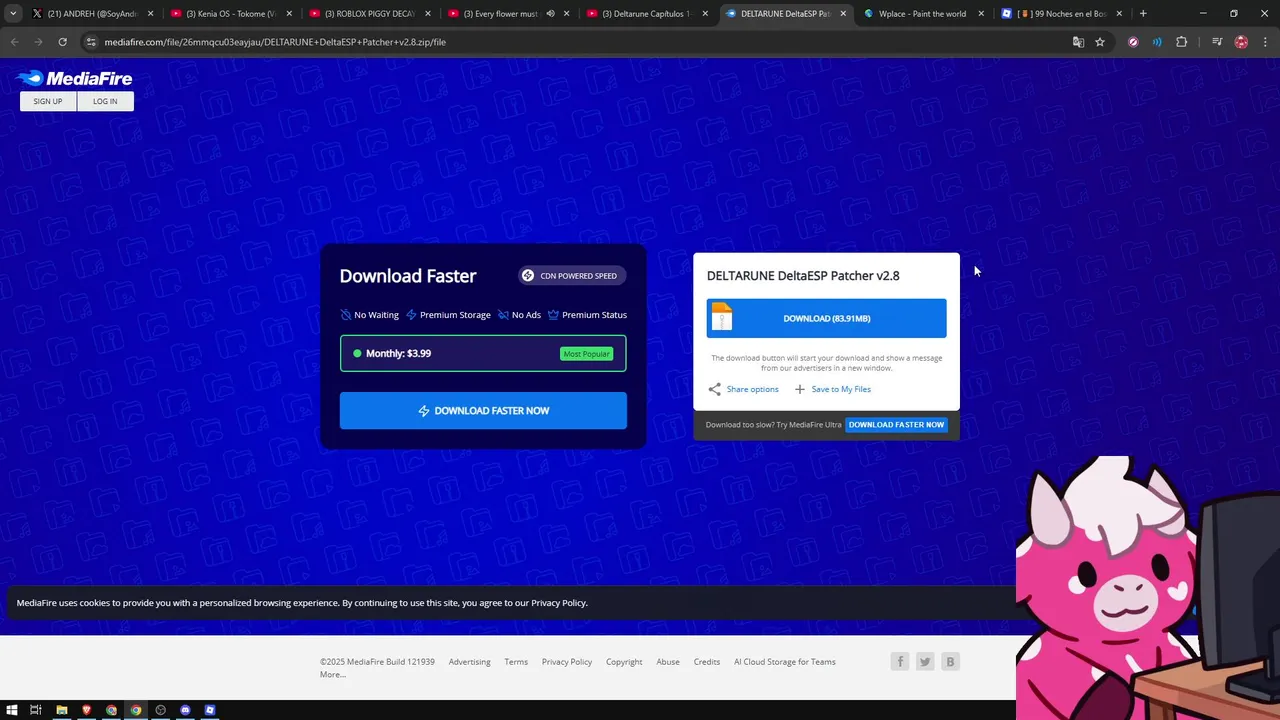Open the Credits footer link
Viewport: 1280px width, 720px height.
(707, 662)
